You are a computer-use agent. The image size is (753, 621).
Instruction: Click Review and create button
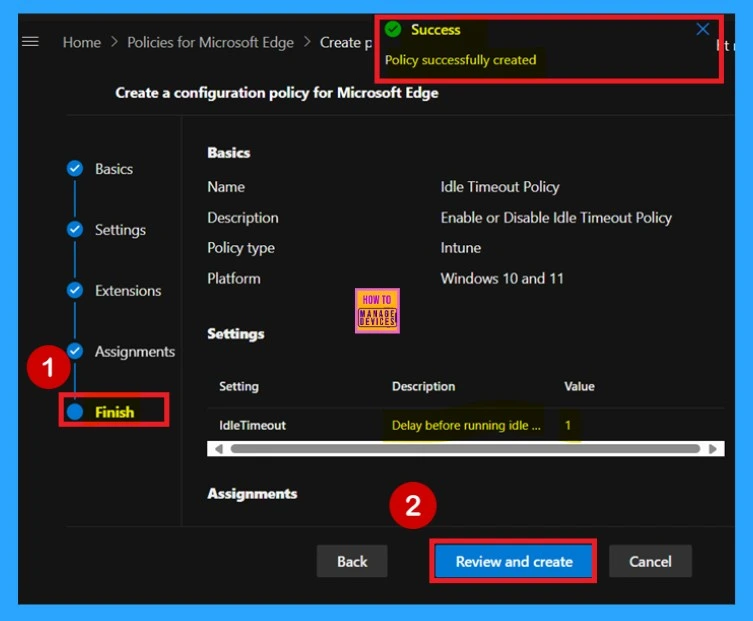pyautogui.click(x=514, y=561)
